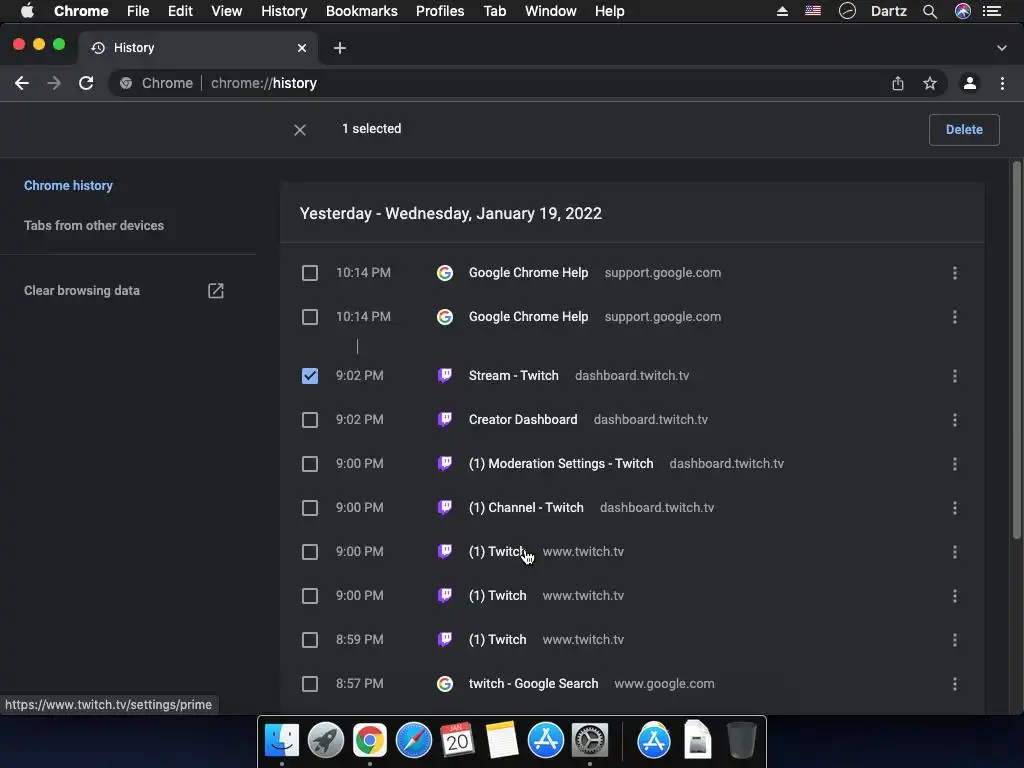Uncheck the Stream - Twitch entry checkbox

[310, 376]
